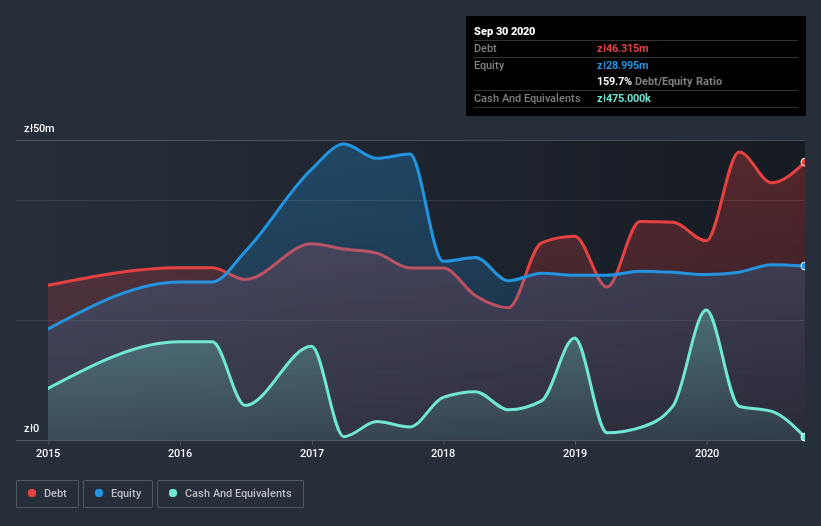Click the zł0 y-axis label
This screenshot has width=821, height=526.
(31, 428)
